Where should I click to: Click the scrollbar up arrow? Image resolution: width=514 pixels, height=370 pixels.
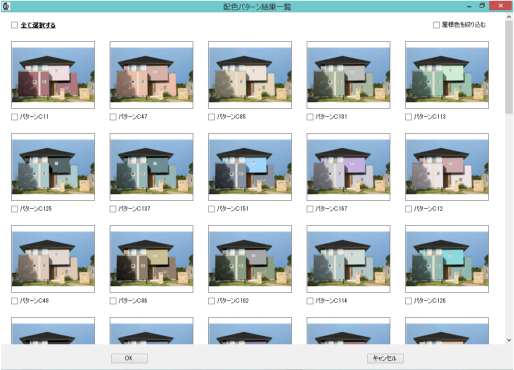pyautogui.click(x=509, y=17)
